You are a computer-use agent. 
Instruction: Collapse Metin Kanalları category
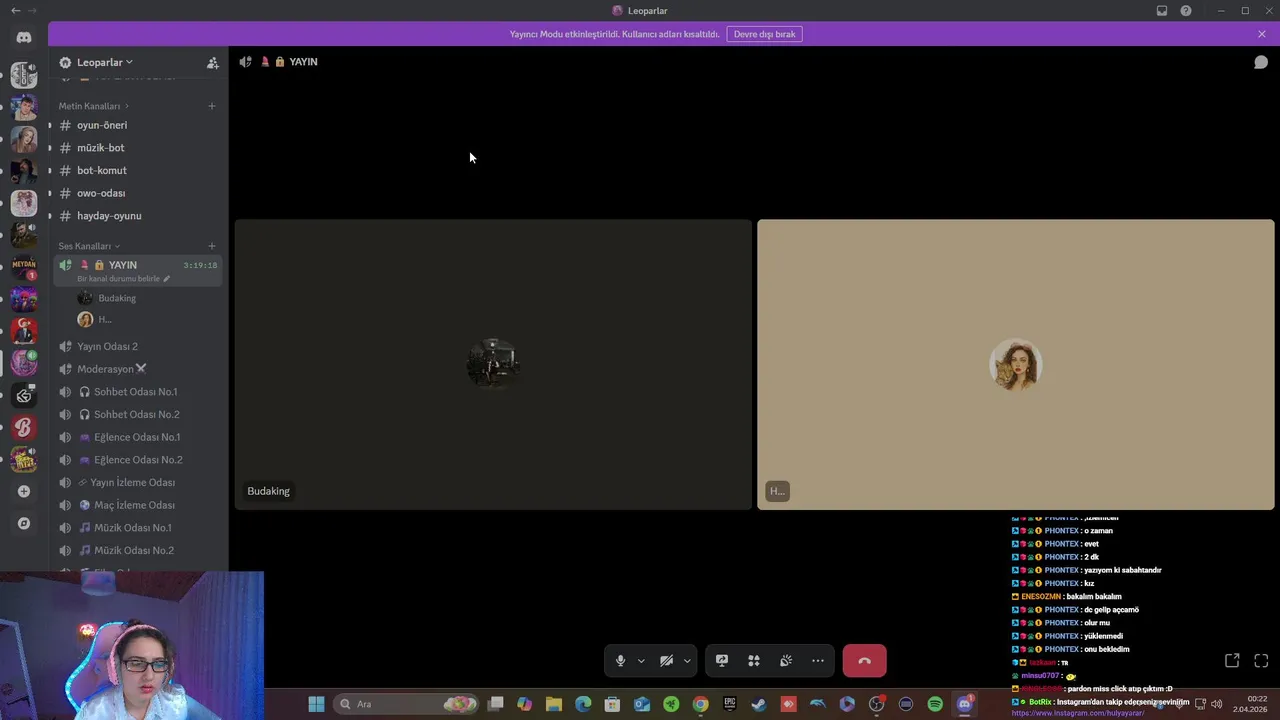[93, 106]
